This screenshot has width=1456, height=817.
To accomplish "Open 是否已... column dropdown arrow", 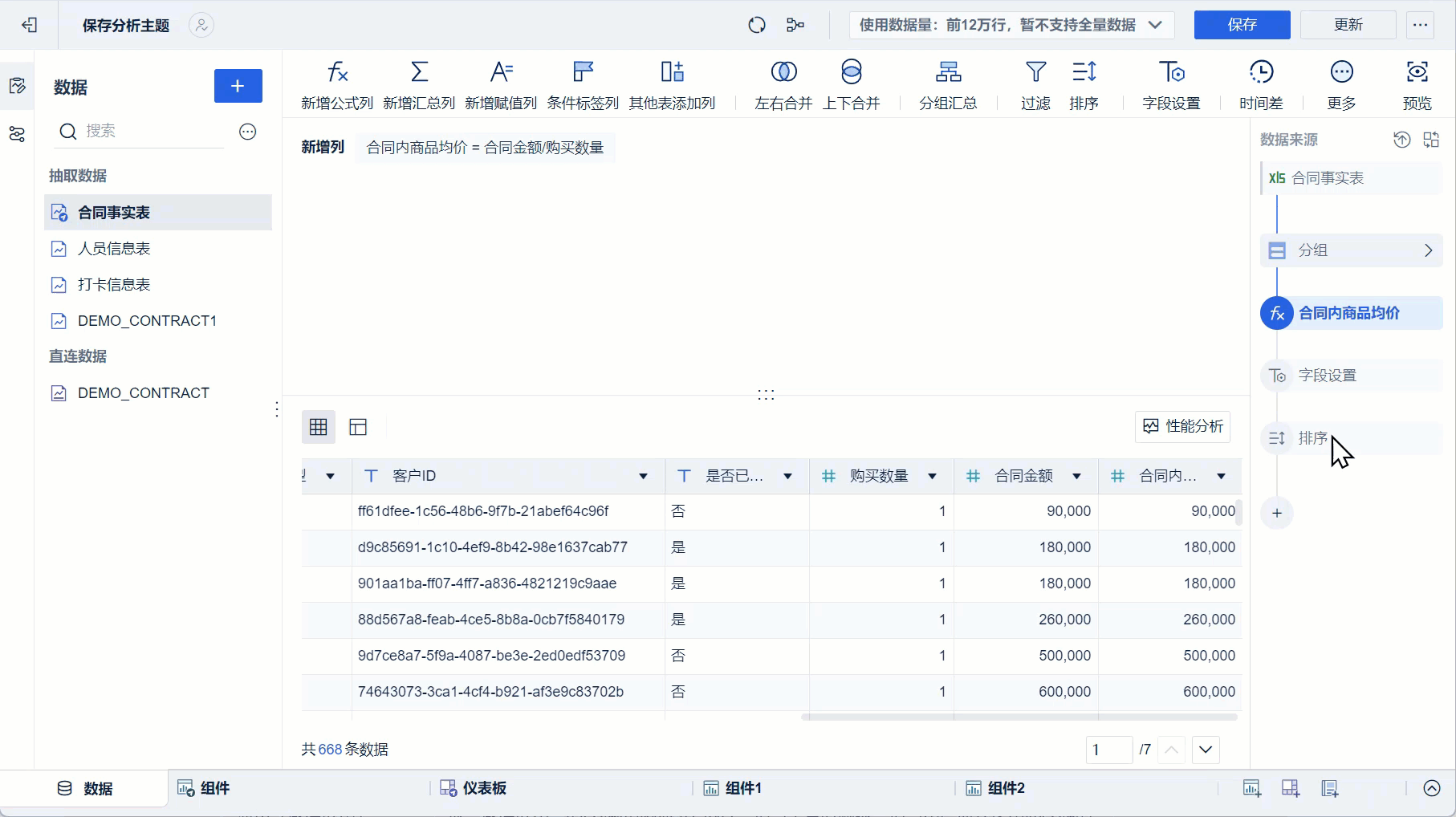I will click(x=787, y=476).
